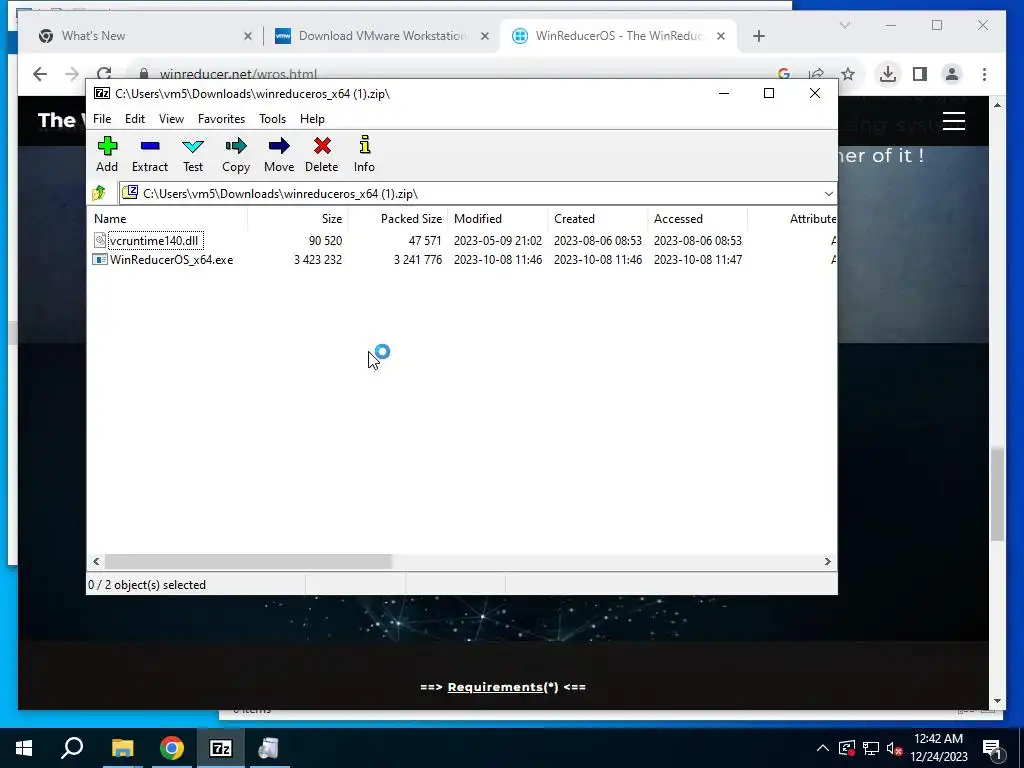
Task: Open the Edit menu
Action: [x=135, y=119]
